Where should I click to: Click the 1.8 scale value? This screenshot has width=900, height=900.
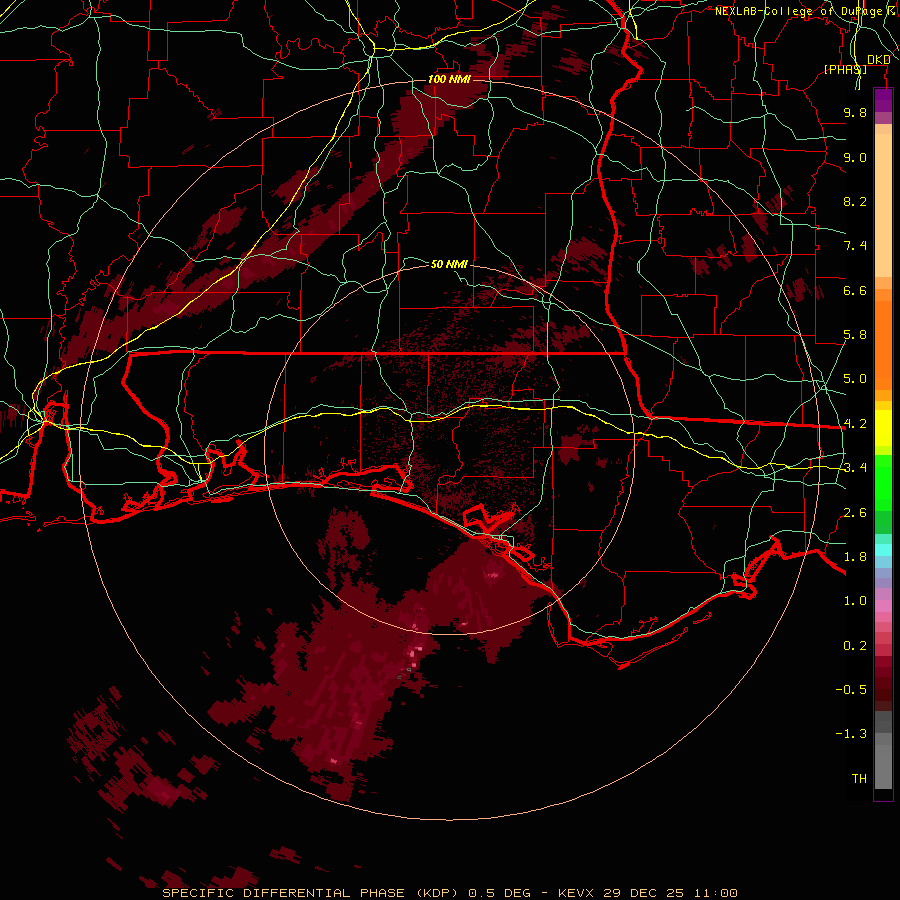[x=855, y=557]
